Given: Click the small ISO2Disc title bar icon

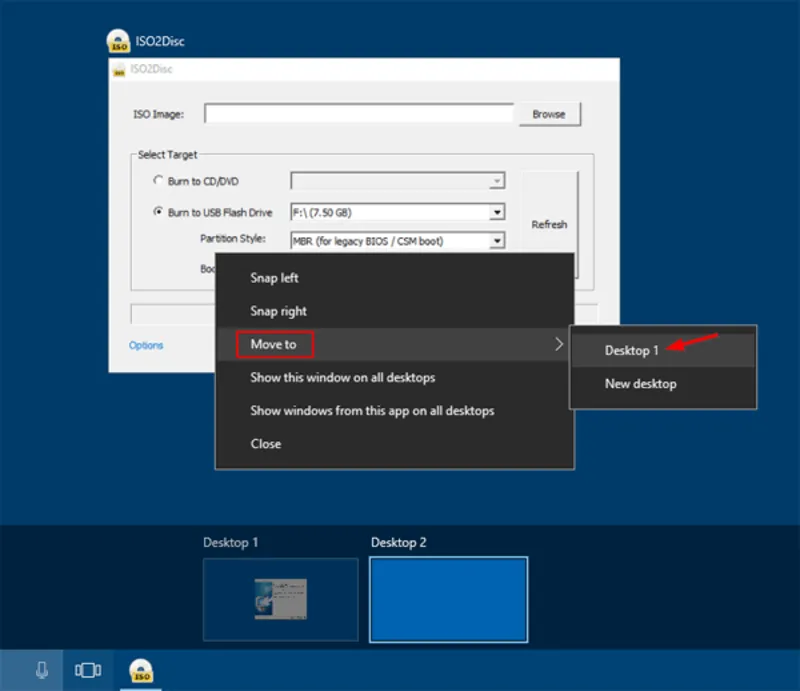Looking at the screenshot, I should click(x=119, y=72).
